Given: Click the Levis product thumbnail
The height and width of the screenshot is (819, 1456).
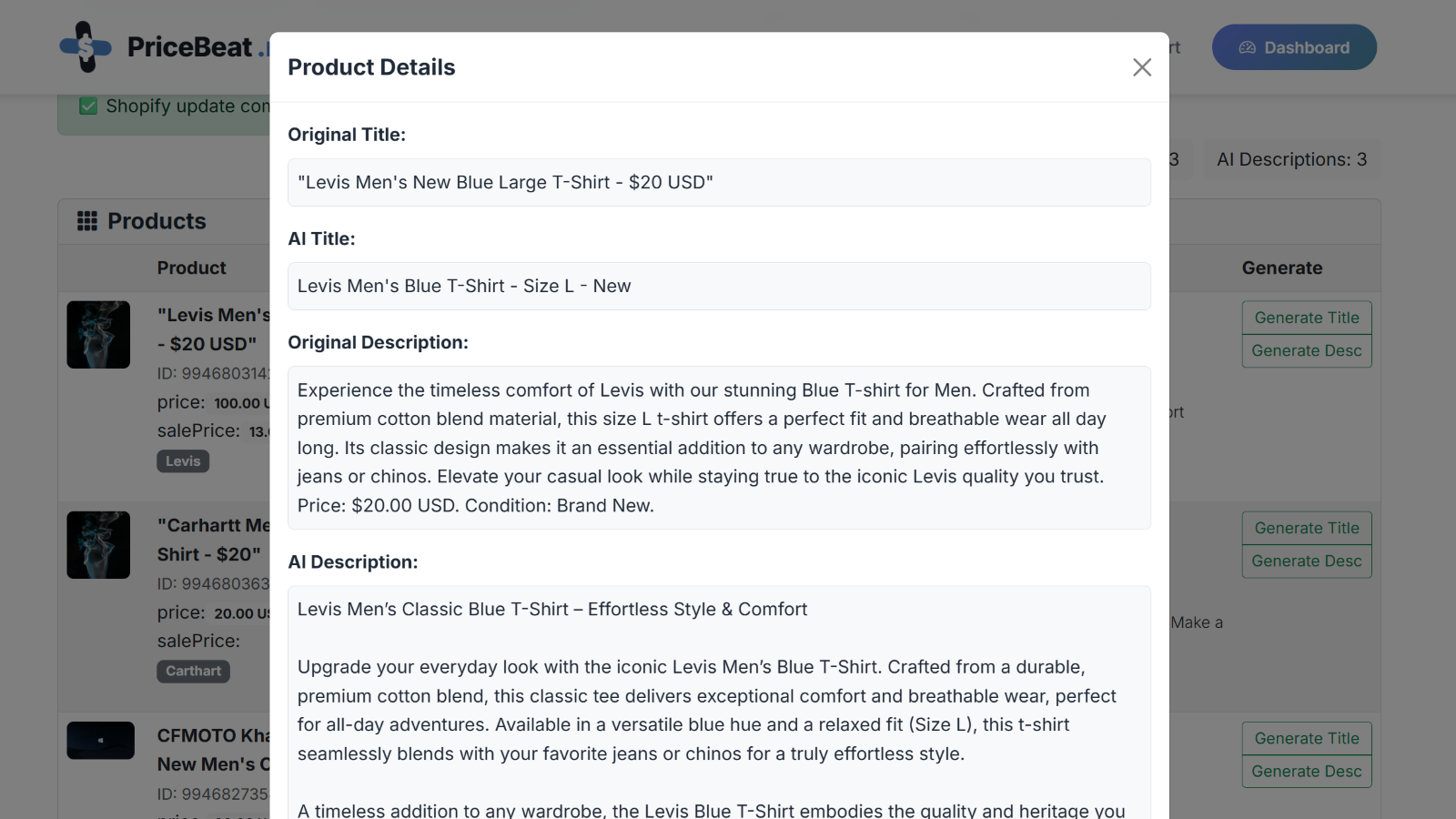Looking at the screenshot, I should [98, 335].
